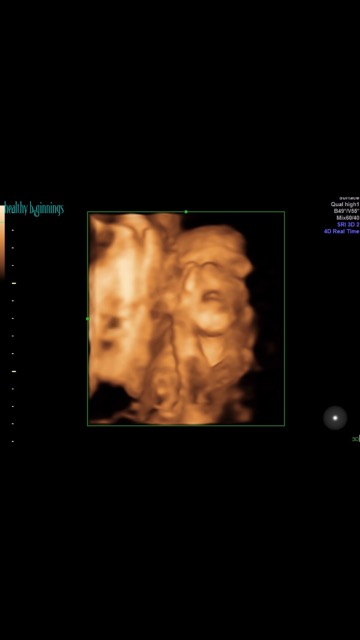Select the 4D Real Time mode label
Screen dimensions: 360x640
342,231
